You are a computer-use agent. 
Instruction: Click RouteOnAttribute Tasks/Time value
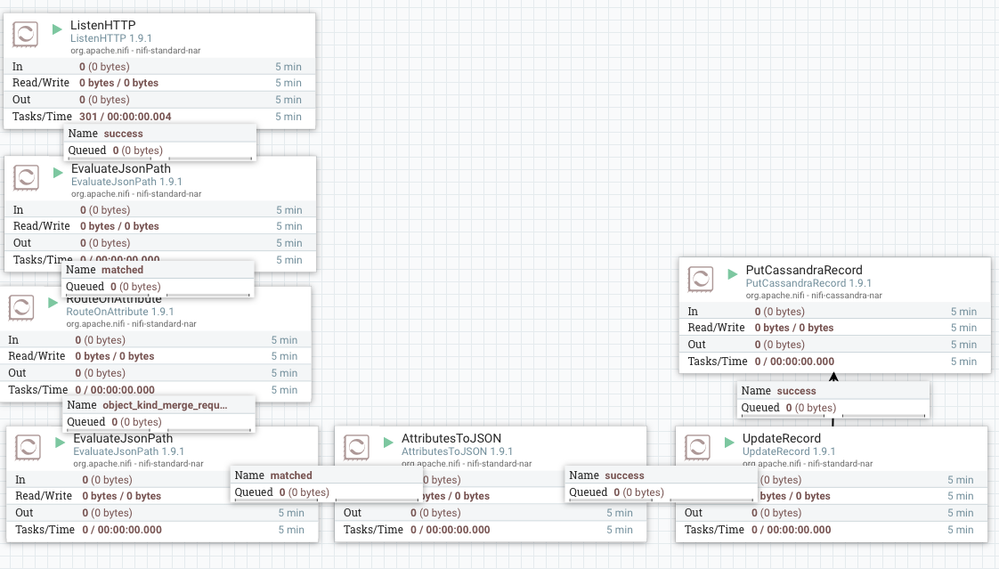(x=115, y=390)
